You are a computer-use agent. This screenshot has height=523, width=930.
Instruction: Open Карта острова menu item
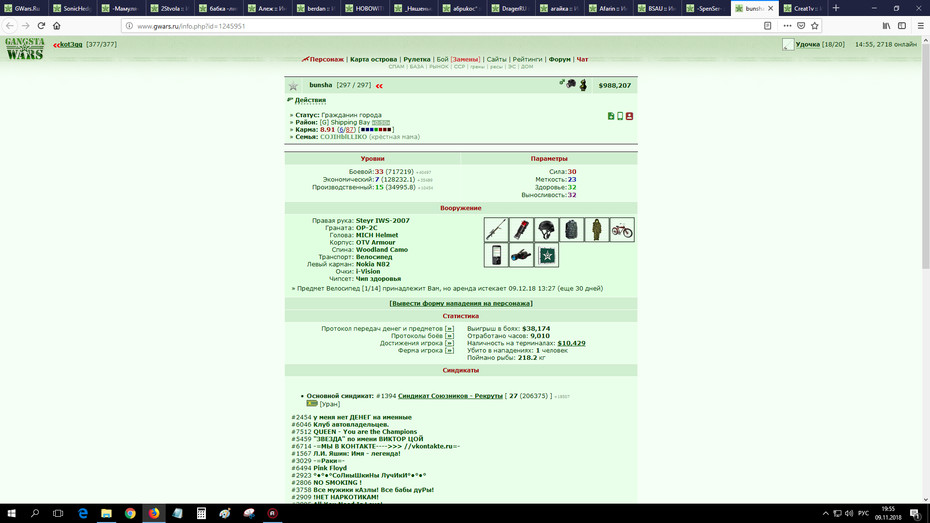[373, 59]
